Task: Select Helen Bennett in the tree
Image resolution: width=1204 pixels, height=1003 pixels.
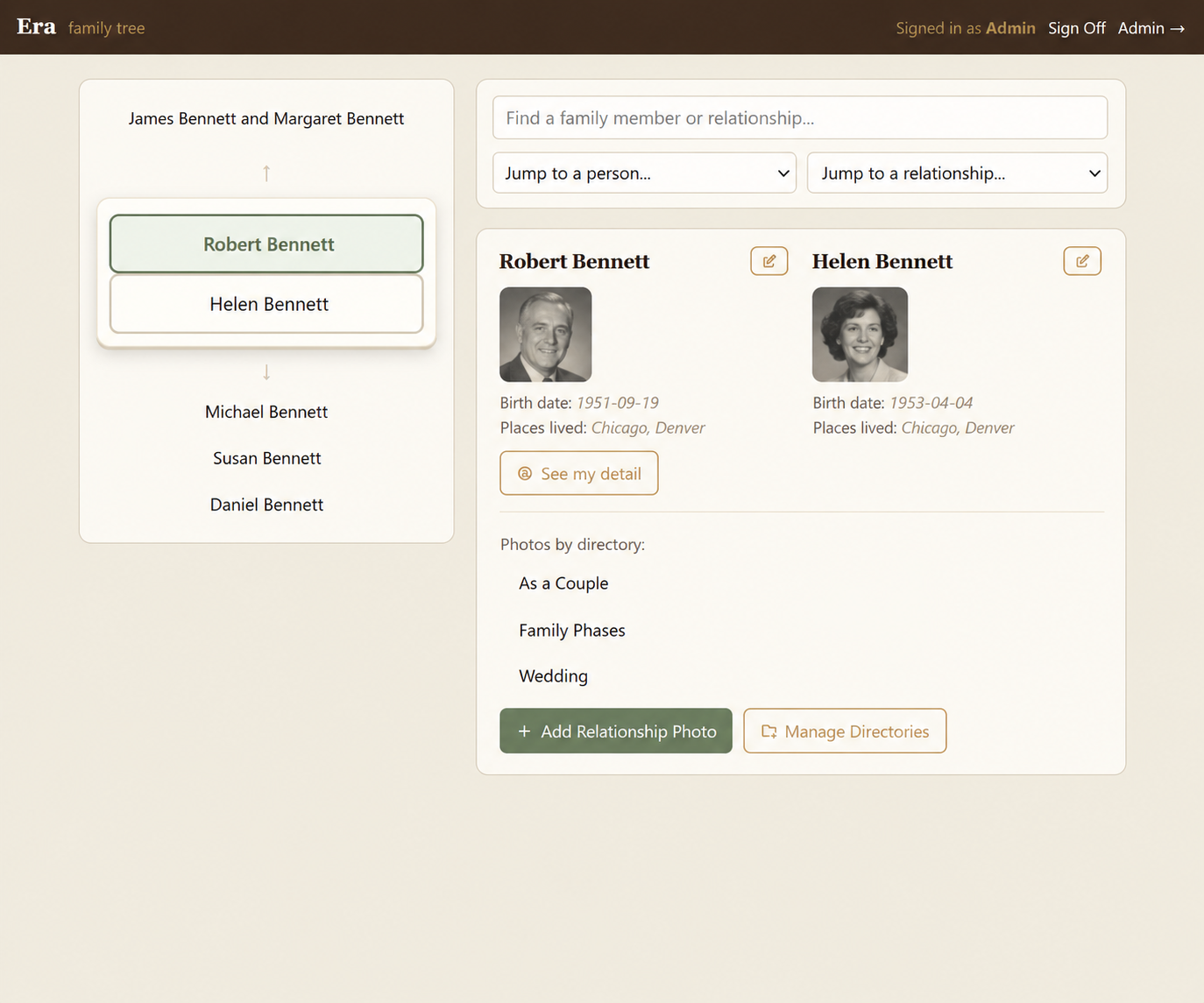Action: [x=266, y=304]
